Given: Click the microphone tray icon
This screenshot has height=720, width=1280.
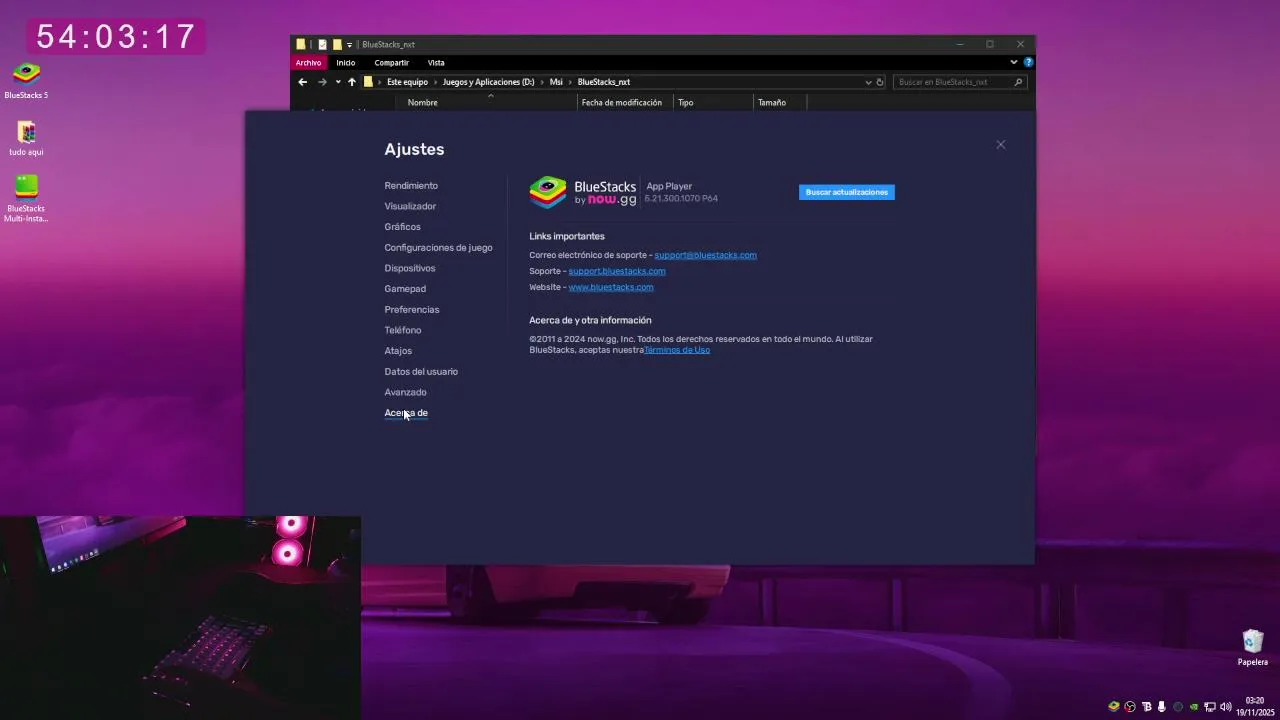Looking at the screenshot, I should point(1161,707).
